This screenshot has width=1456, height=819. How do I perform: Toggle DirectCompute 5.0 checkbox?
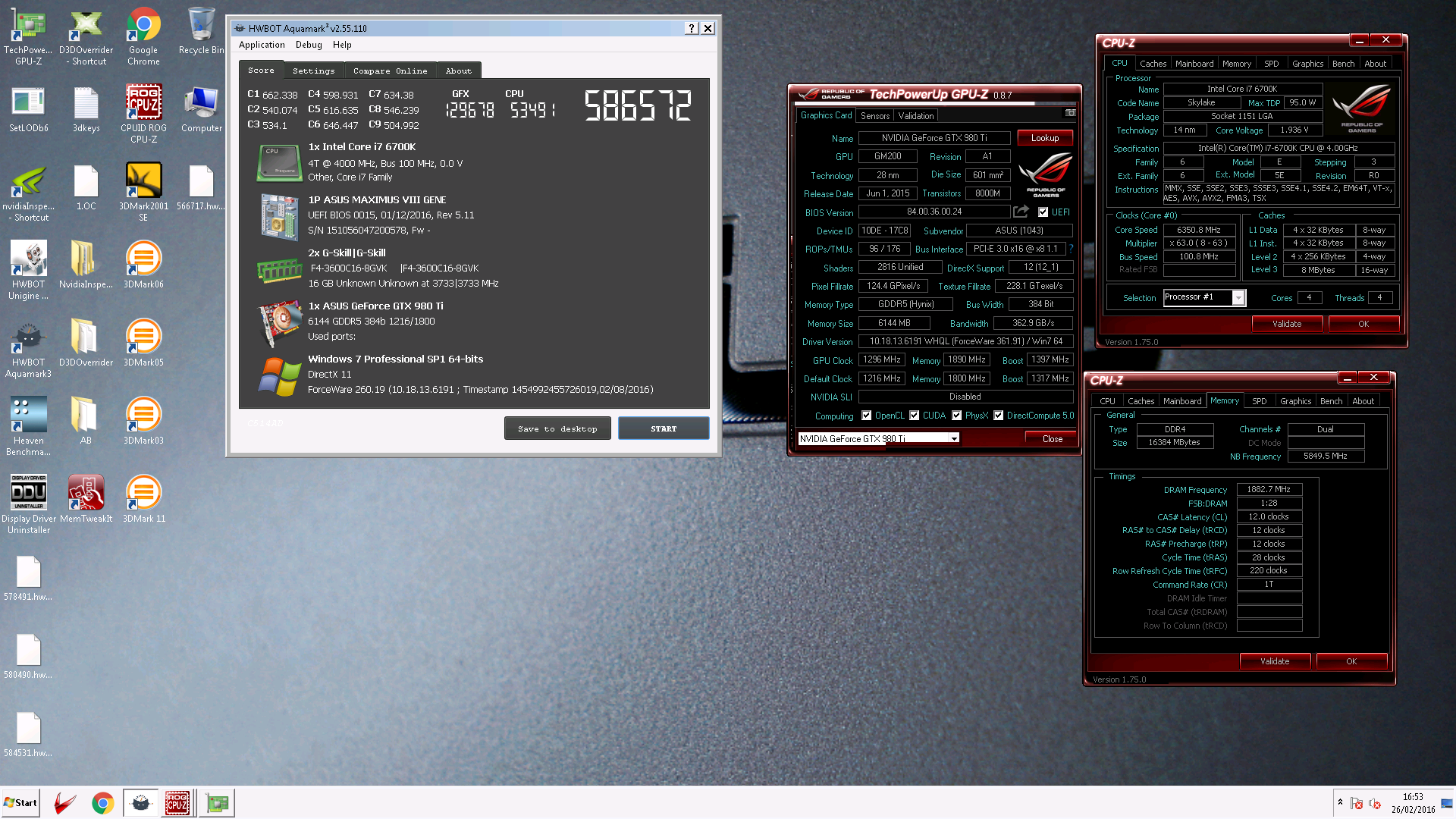tap(999, 416)
